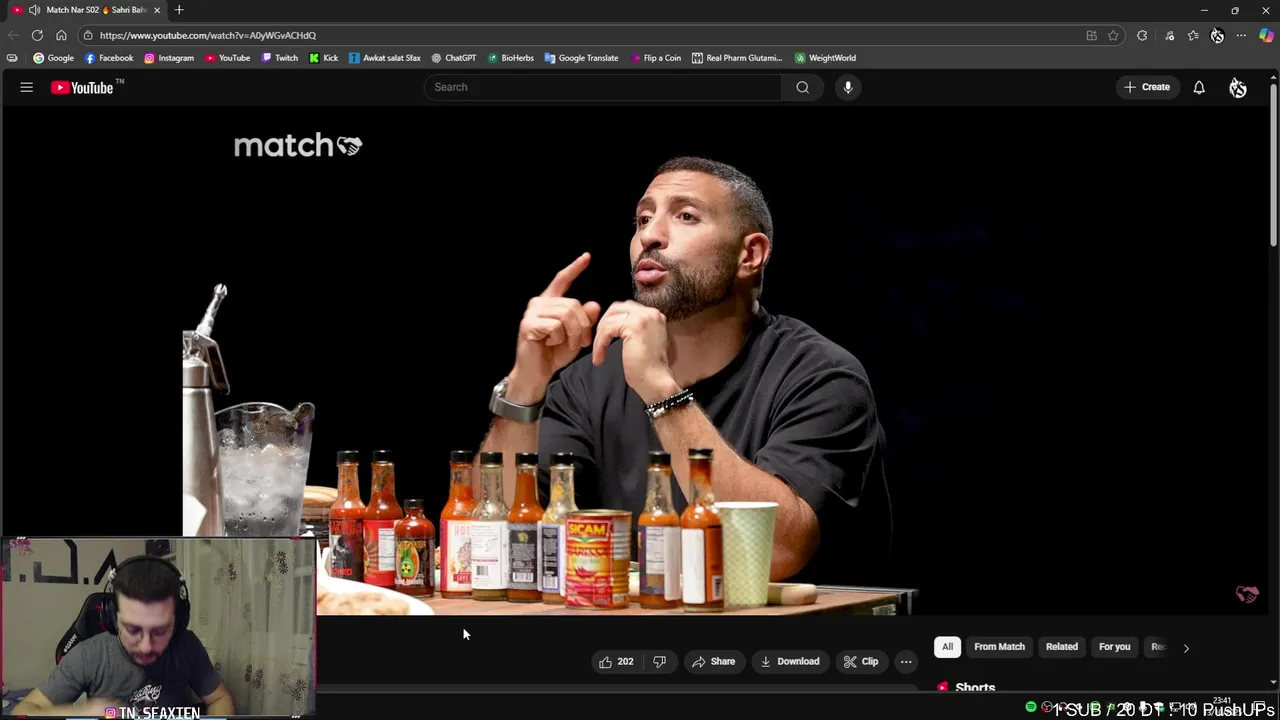Click the magnifier search button
The width and height of the screenshot is (1280, 720).
pos(802,87)
